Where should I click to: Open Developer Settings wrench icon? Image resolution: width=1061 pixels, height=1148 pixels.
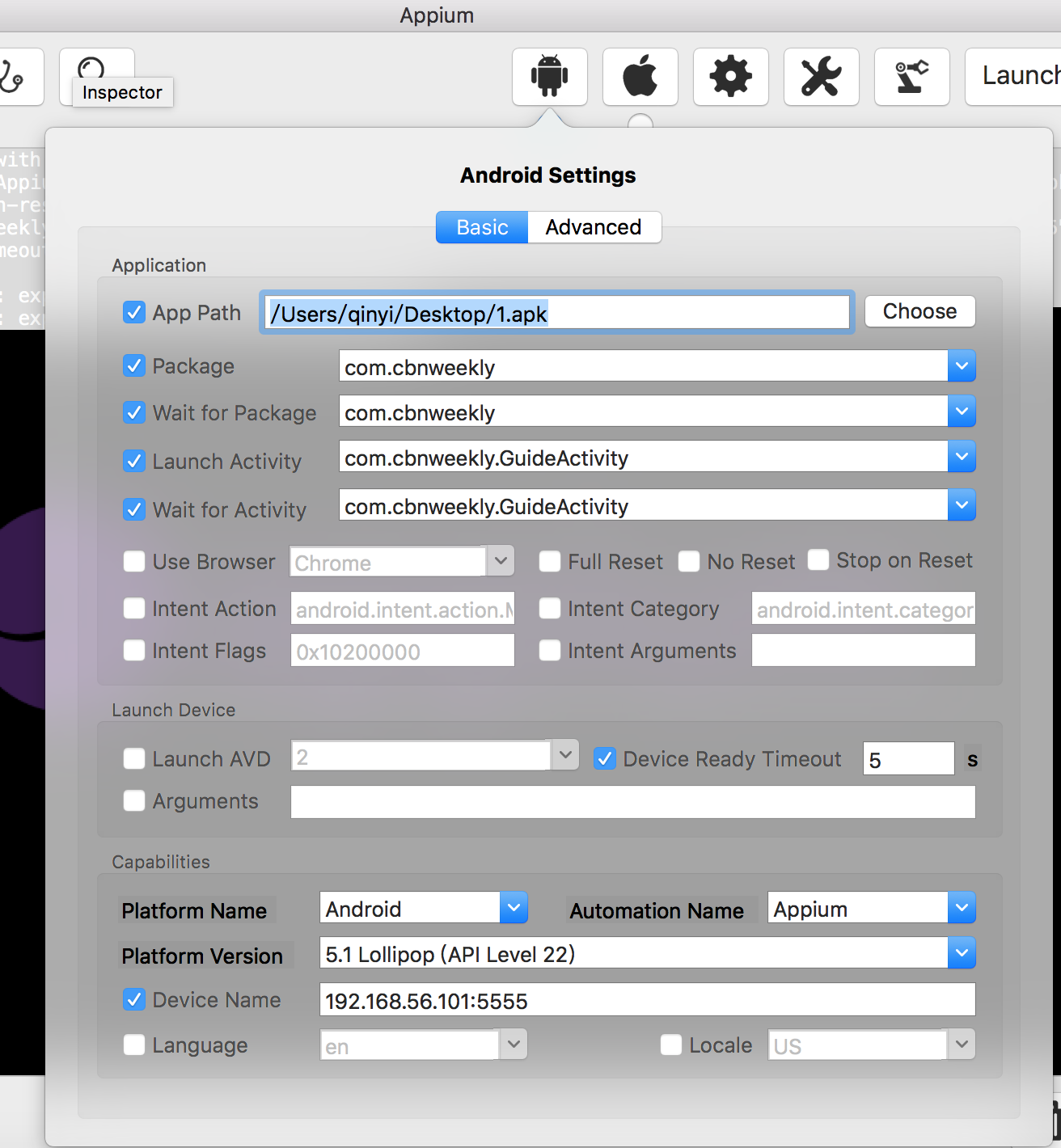[822, 77]
